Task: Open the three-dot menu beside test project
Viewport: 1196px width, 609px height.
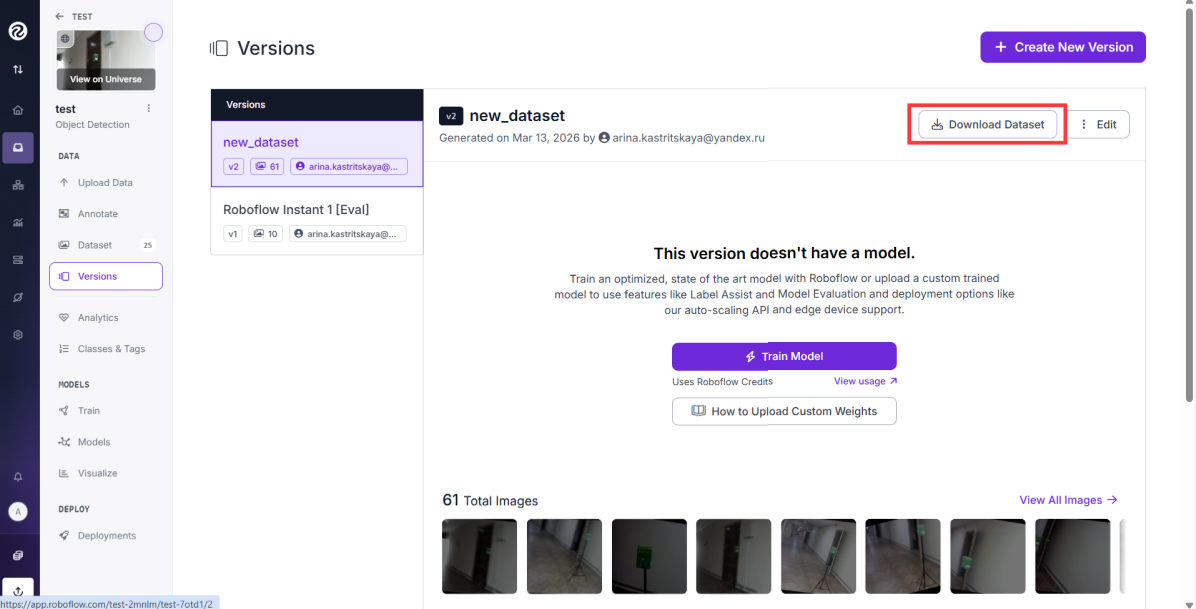Action: pyautogui.click(x=149, y=108)
